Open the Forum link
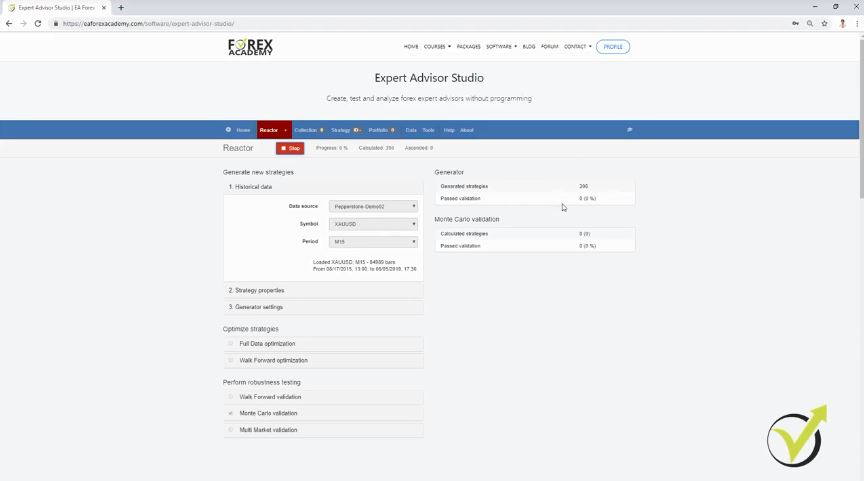The width and height of the screenshot is (864, 481). [x=549, y=47]
